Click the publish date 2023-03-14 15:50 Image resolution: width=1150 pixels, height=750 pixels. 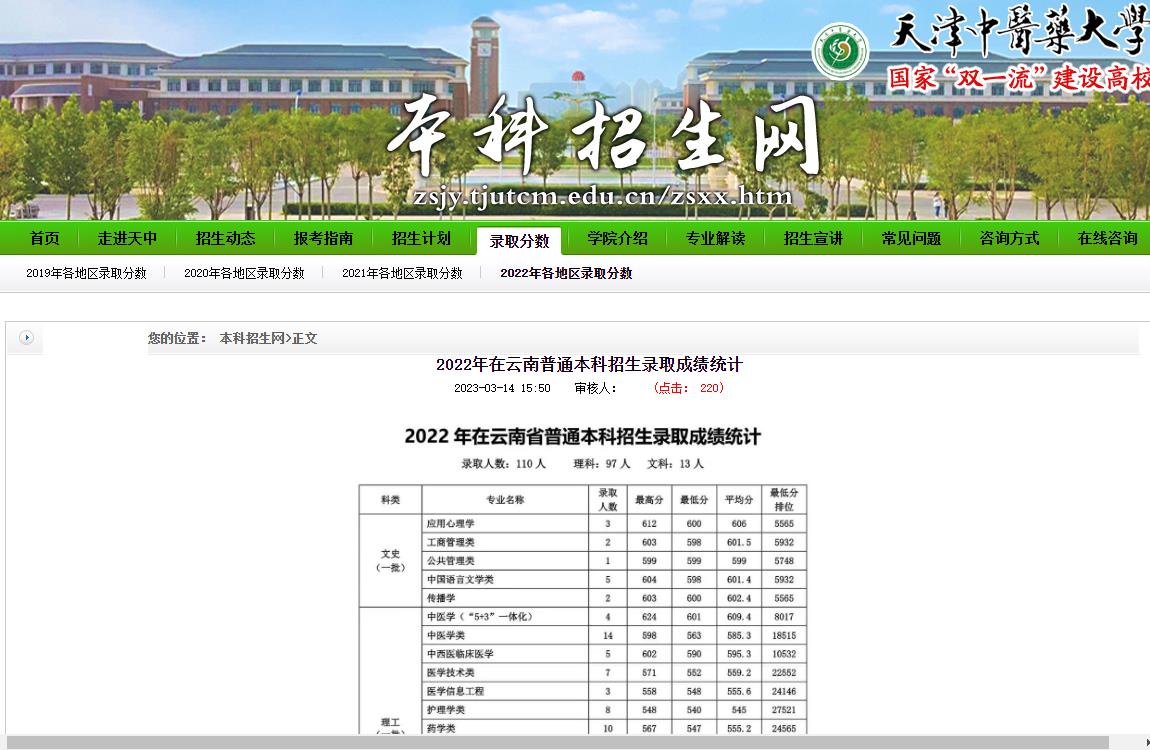click(502, 389)
